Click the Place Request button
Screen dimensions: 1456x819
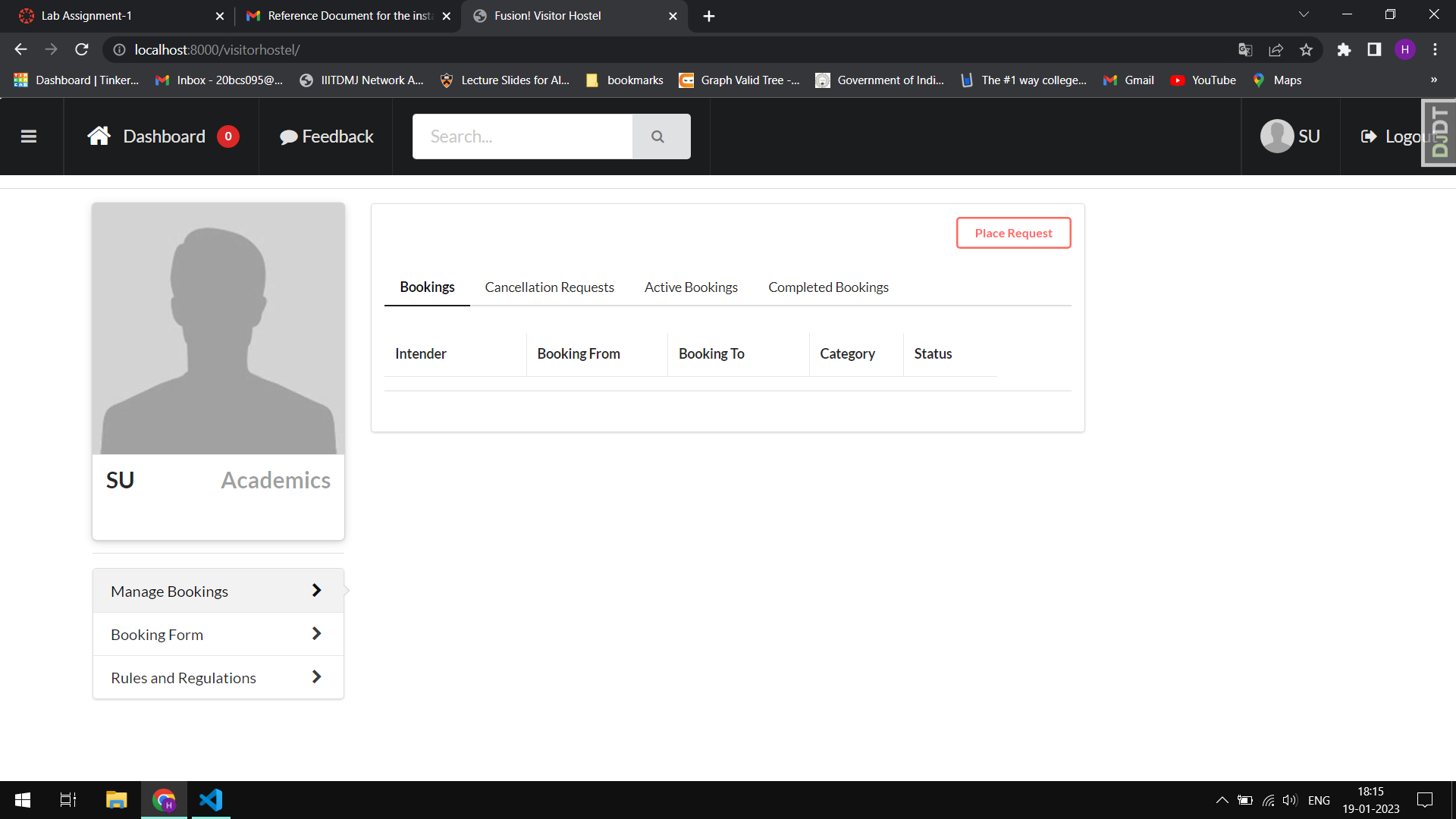[x=1013, y=234]
